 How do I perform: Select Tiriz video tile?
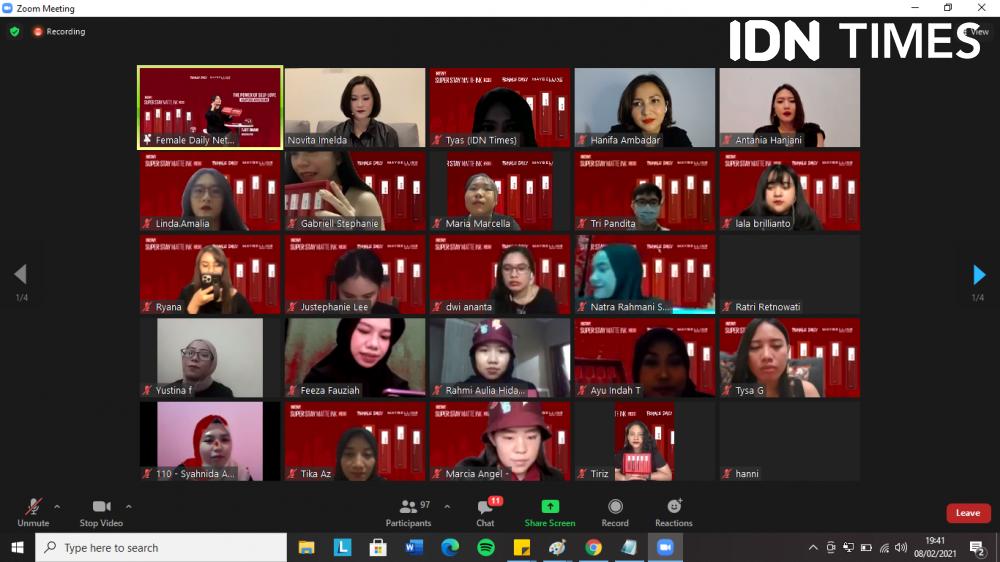[x=645, y=441]
